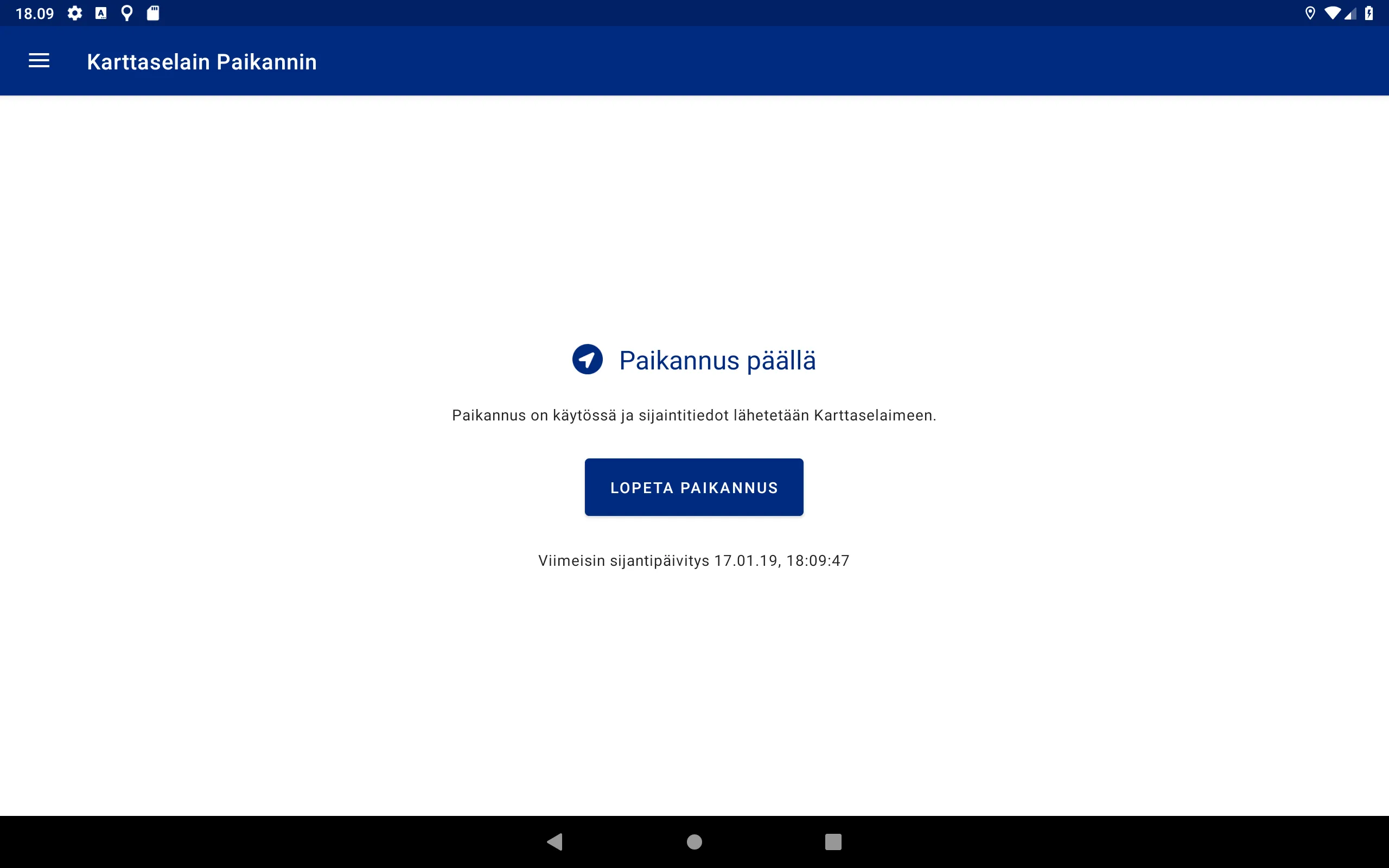Tap the Wi-Fi signal icon
The width and height of the screenshot is (1389, 868).
pyautogui.click(x=1331, y=13)
